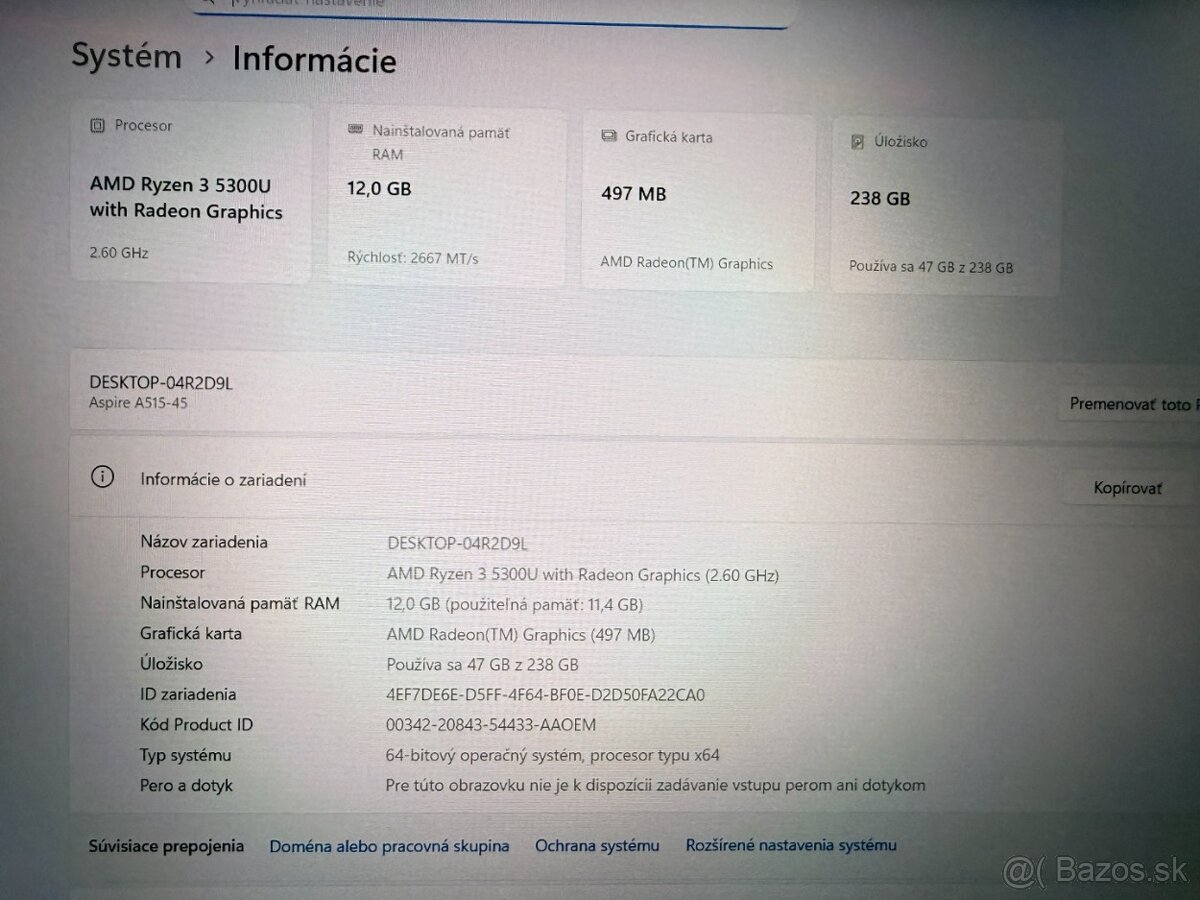Open the Úložisko storage card
This screenshot has height=900, width=1200.
point(945,207)
